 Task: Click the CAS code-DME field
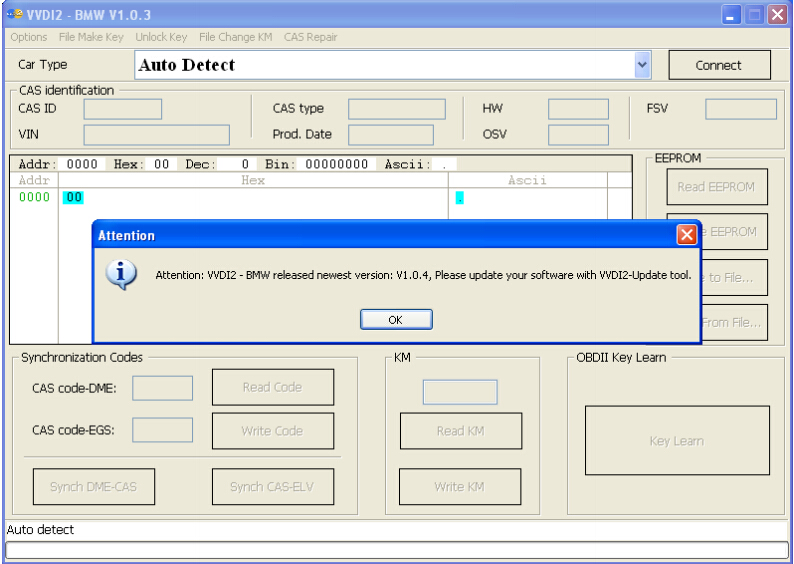pyautogui.click(x=163, y=388)
